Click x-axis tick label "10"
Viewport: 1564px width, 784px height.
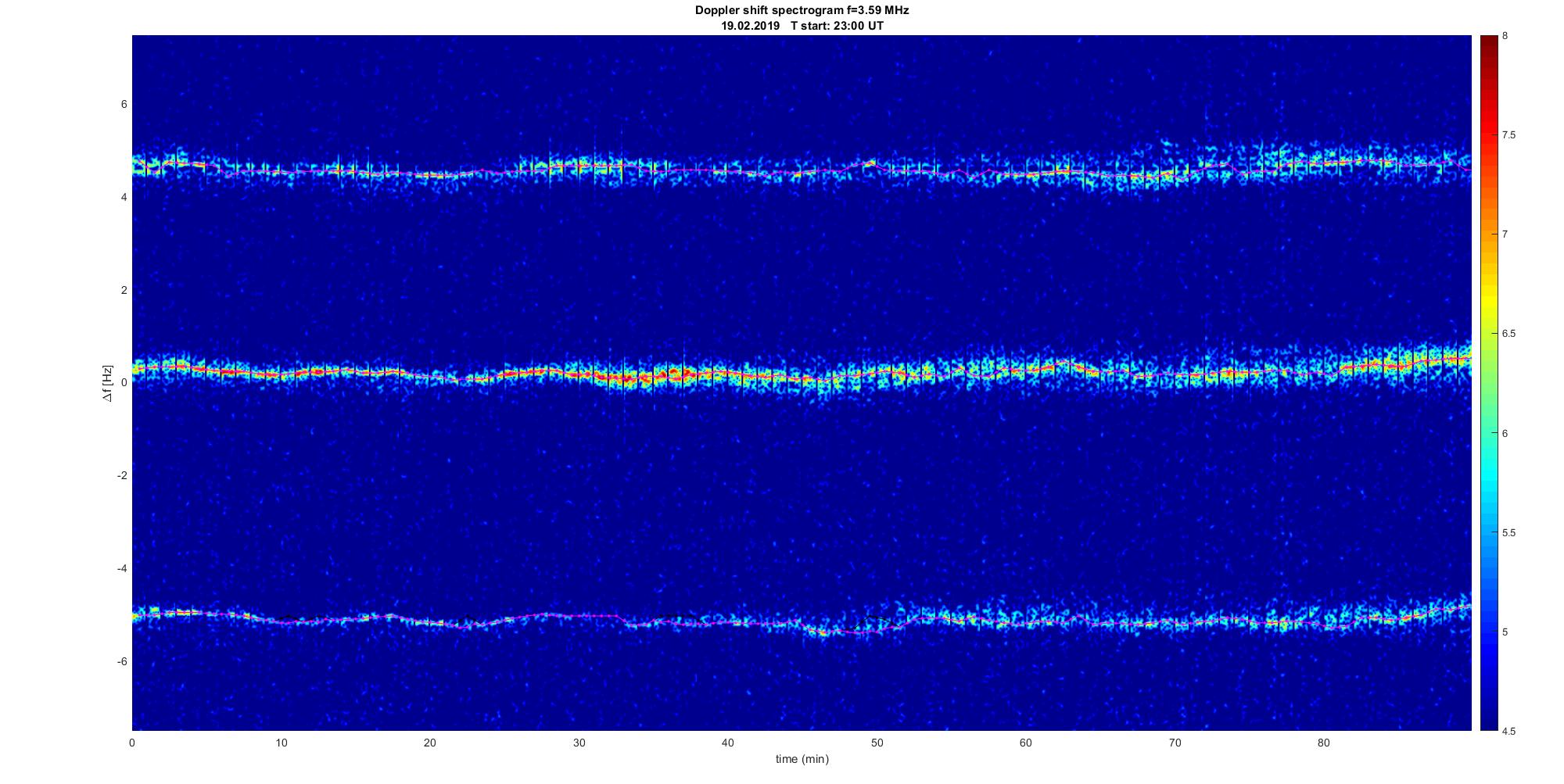pos(281,743)
